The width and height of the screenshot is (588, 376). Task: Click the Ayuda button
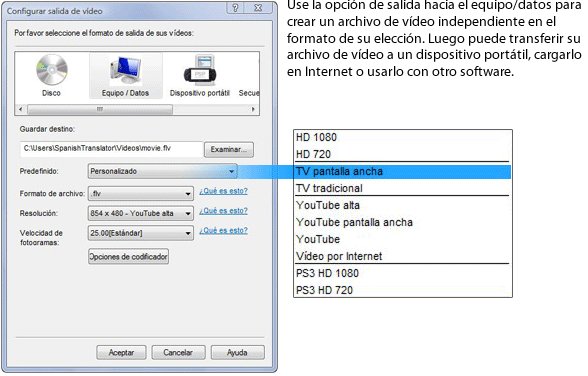[237, 353]
